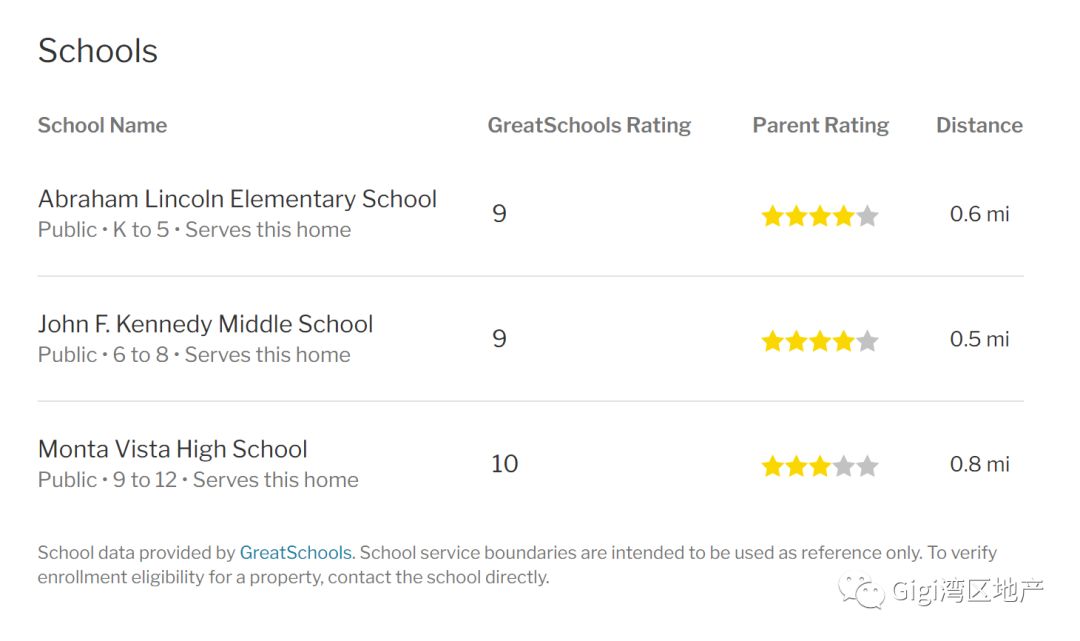Click the Schools section heading

tap(98, 51)
